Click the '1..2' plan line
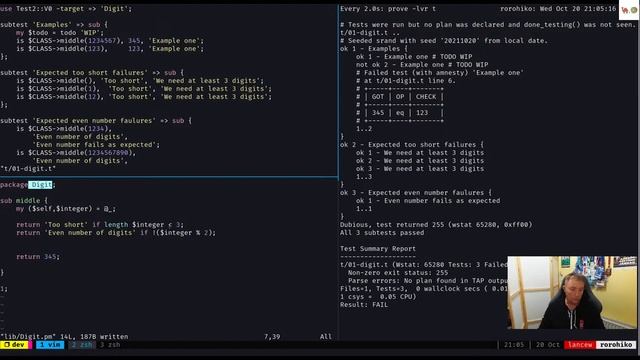This screenshot has height=360, width=640. (364, 129)
